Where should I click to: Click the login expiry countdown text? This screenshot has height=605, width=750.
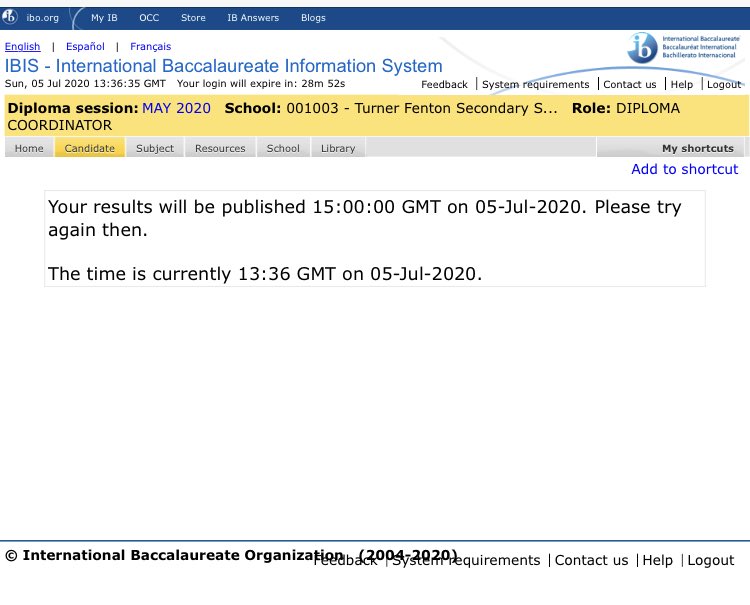coord(261,84)
